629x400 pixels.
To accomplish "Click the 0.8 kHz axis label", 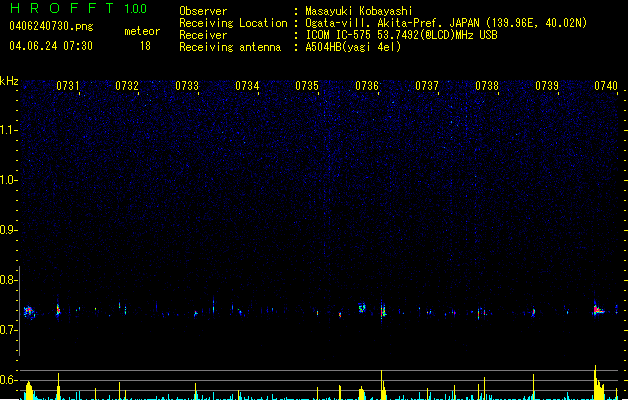I will (8, 280).
